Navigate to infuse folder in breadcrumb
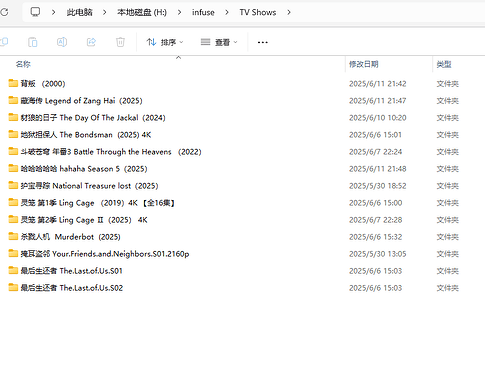 (203, 12)
